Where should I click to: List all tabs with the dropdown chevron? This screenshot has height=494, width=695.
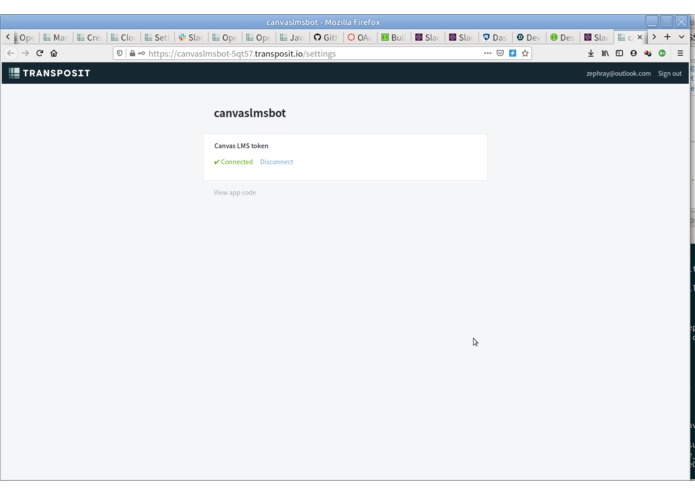[681, 37]
